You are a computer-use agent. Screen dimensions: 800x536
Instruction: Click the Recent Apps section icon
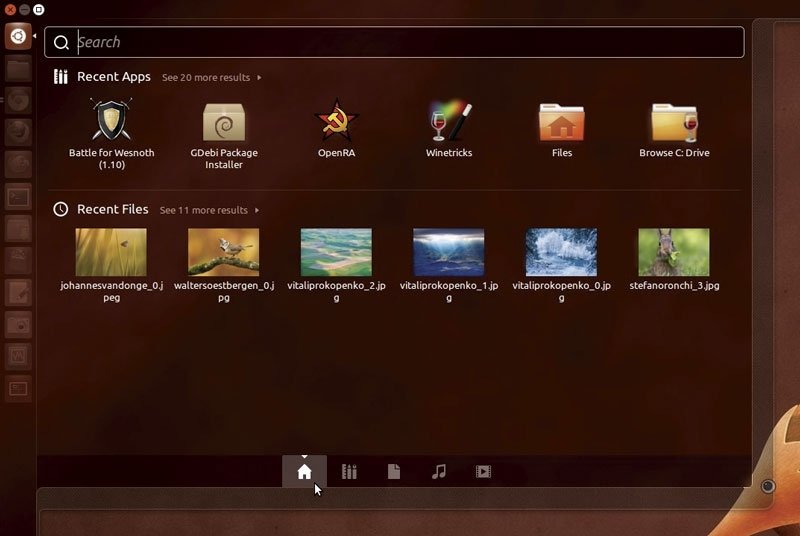click(61, 76)
